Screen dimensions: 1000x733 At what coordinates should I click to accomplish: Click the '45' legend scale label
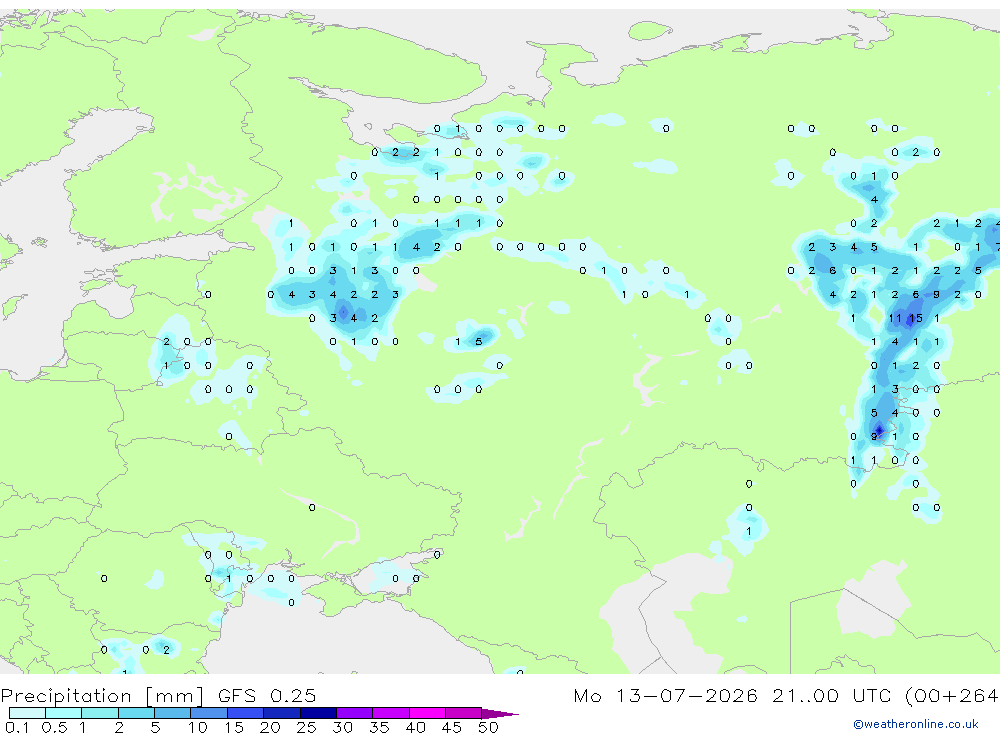[452, 727]
